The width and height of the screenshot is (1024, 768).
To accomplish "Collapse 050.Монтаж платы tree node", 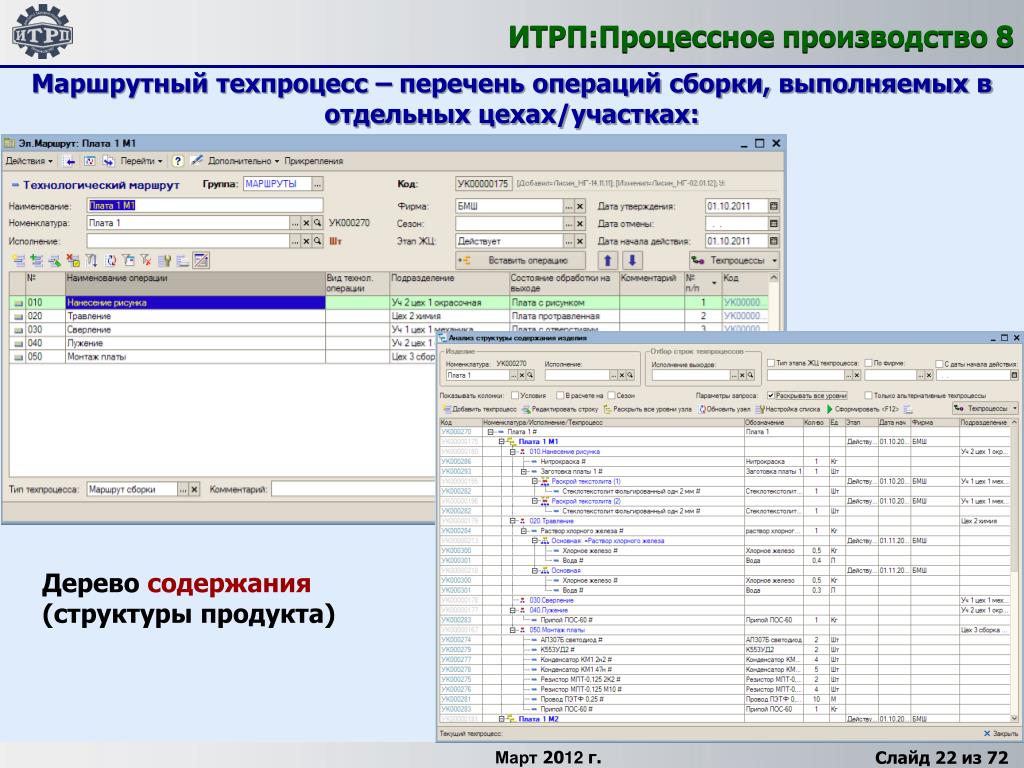I will (x=513, y=630).
